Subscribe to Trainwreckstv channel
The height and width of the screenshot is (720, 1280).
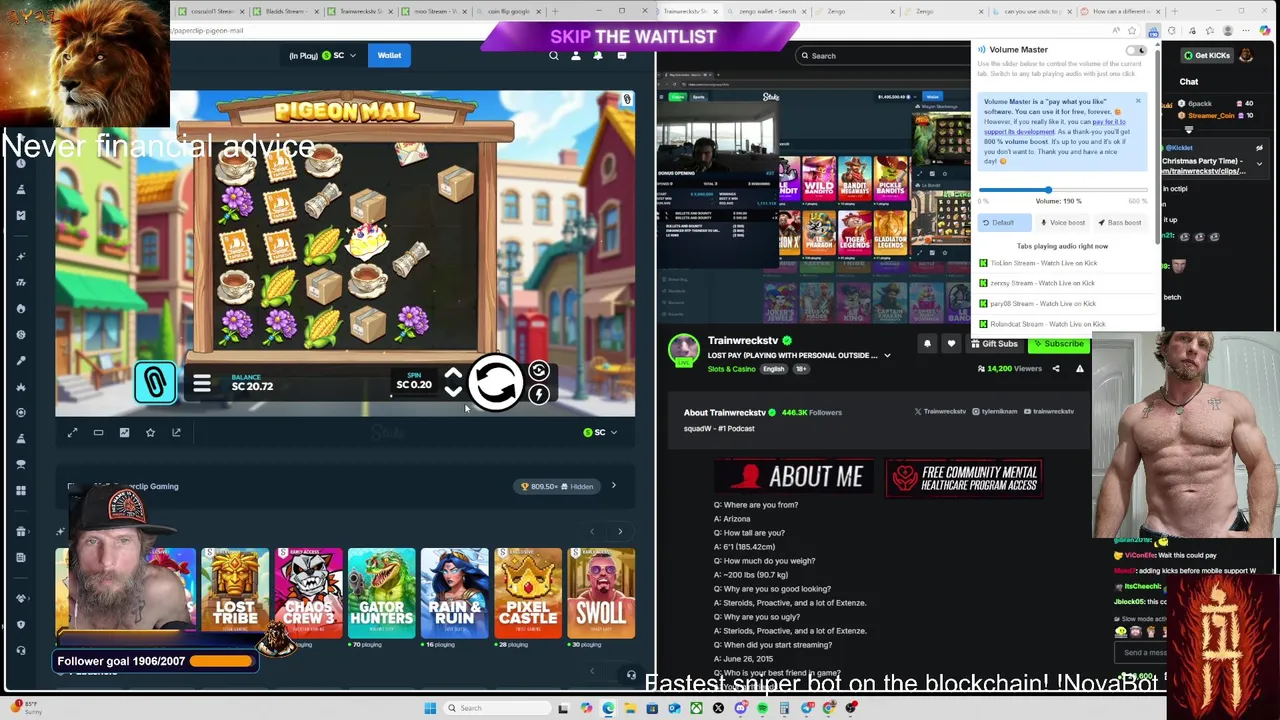point(1059,344)
